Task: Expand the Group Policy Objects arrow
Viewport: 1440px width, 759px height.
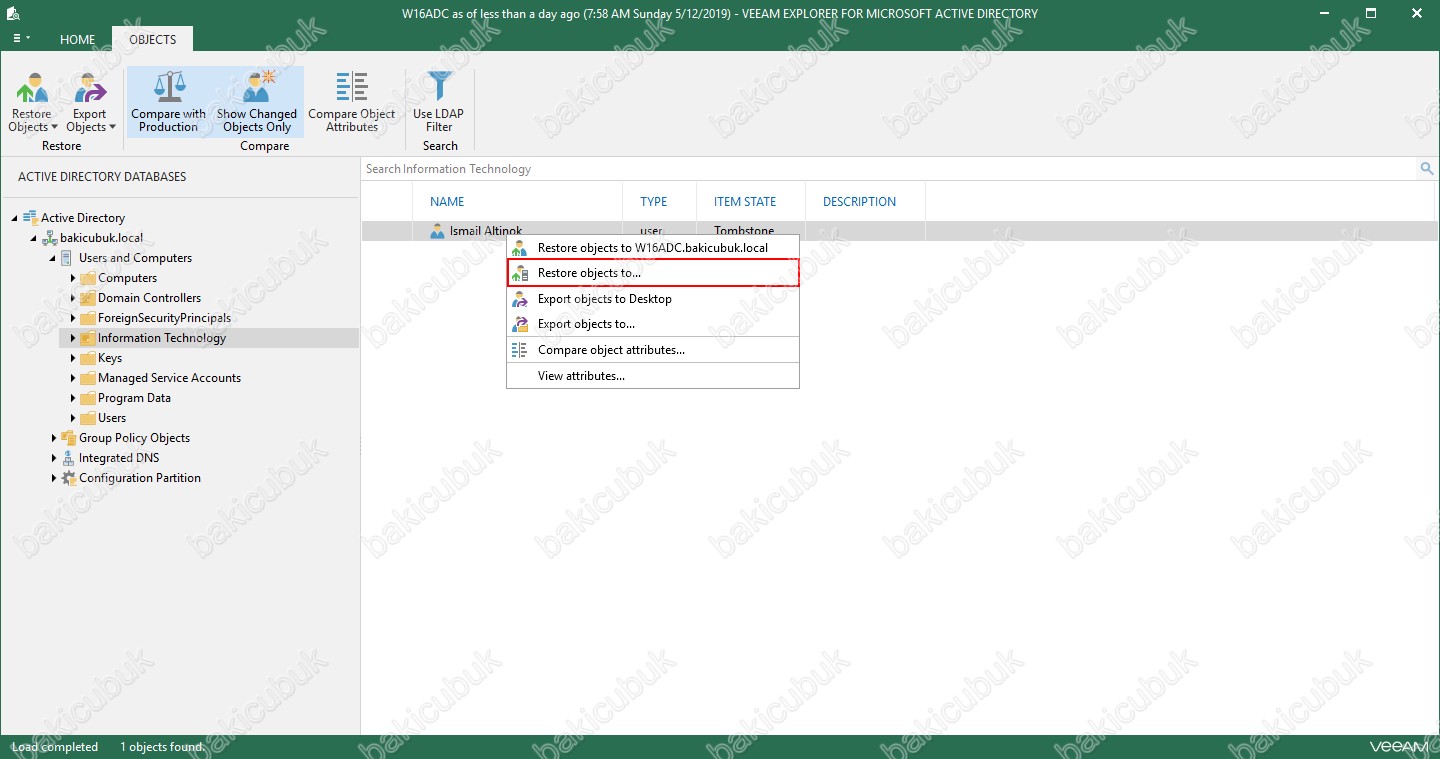Action: click(x=53, y=438)
